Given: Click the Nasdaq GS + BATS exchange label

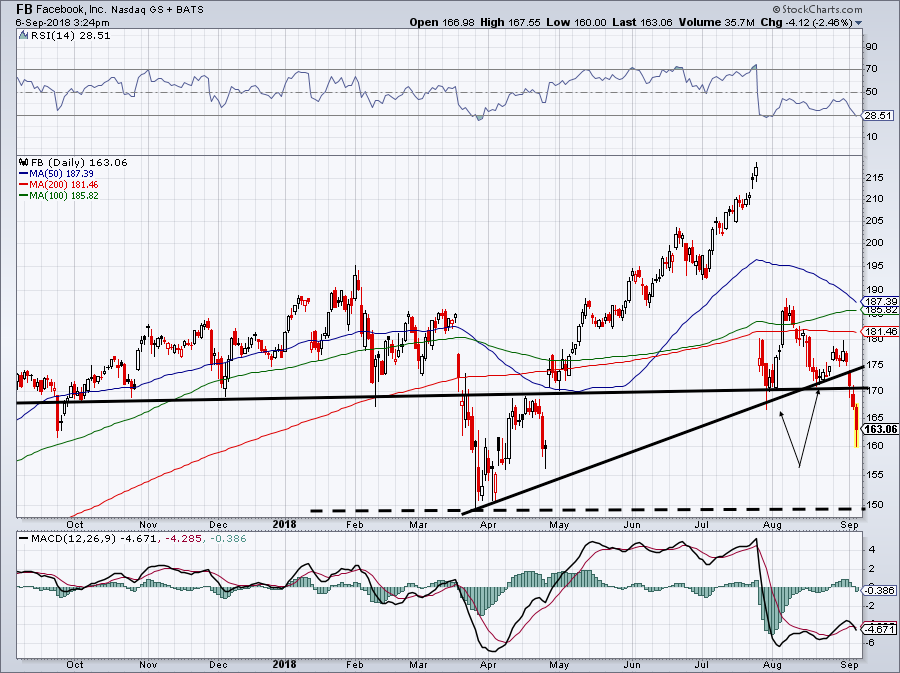Looking at the screenshot, I should [x=157, y=10].
